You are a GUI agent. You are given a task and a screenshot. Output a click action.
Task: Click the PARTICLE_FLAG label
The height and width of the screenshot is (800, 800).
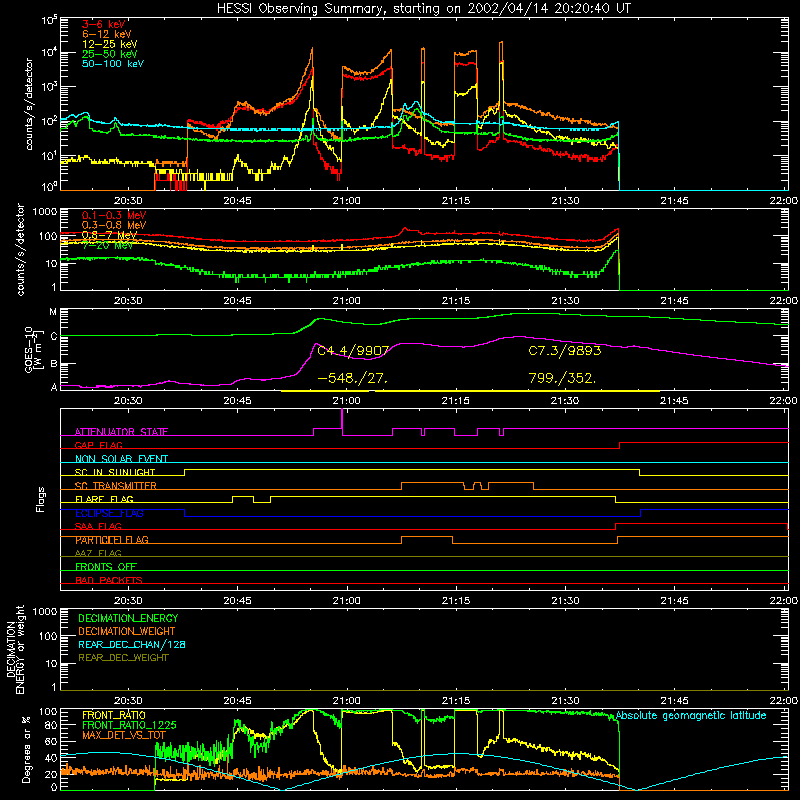pos(112,540)
